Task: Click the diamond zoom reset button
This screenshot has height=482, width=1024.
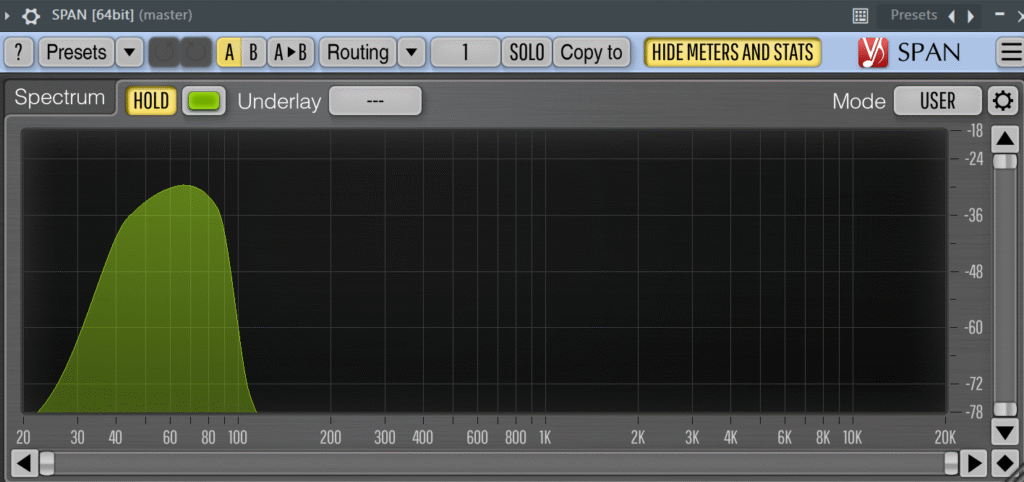Action: (x=1004, y=464)
